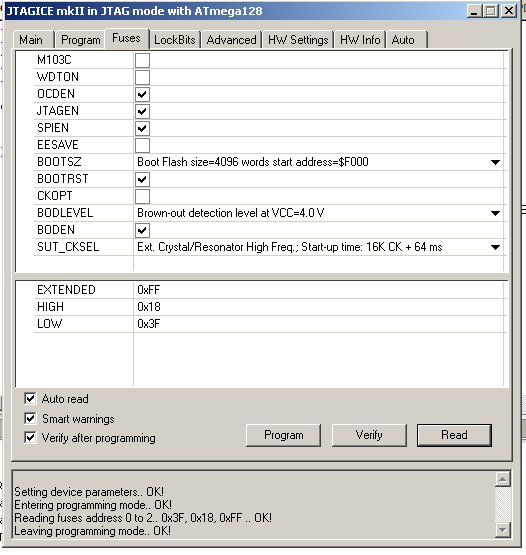Click the log scrollbar up arrow

coord(503,479)
